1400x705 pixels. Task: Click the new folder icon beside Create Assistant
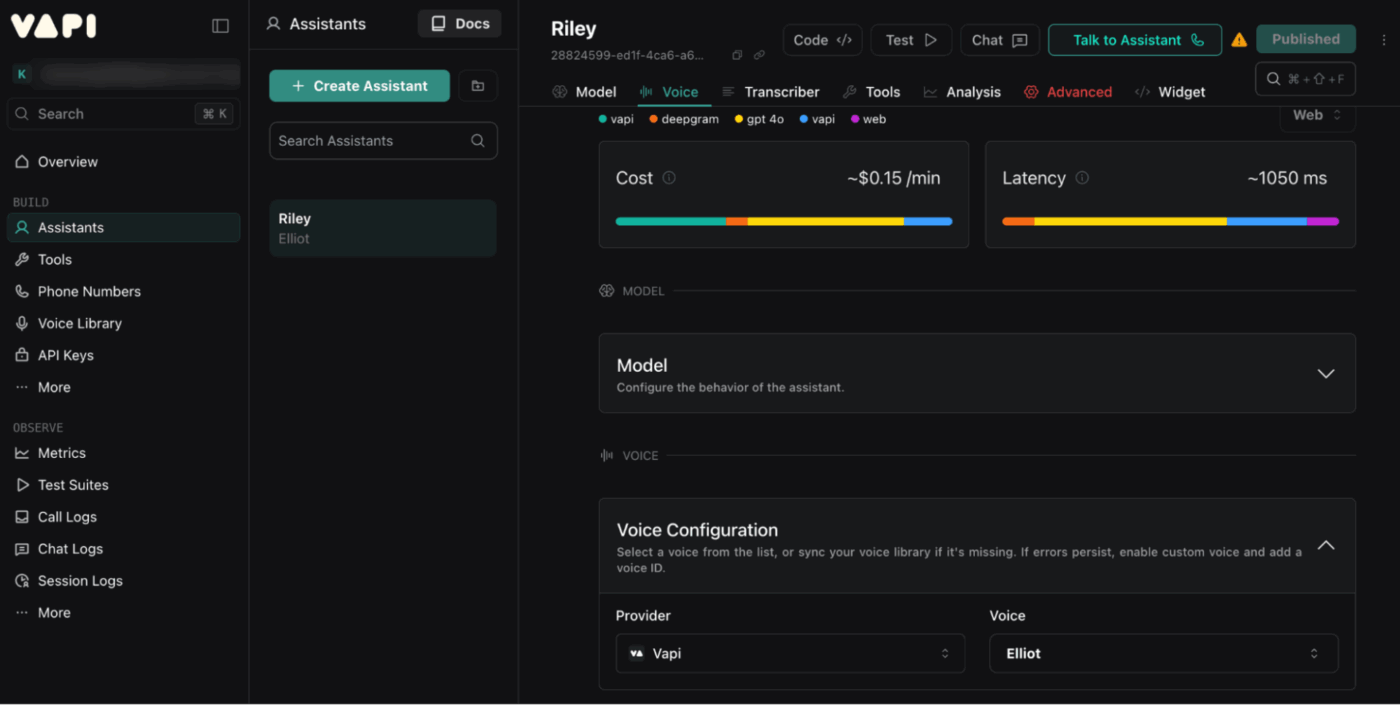point(478,86)
